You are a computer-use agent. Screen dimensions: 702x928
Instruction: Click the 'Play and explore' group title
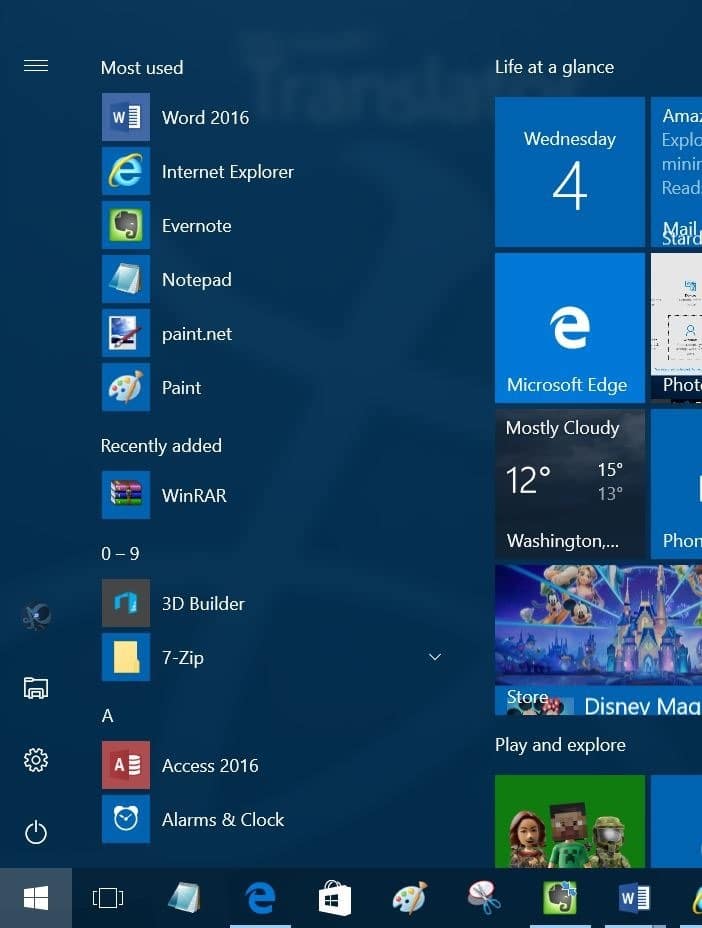tap(560, 745)
